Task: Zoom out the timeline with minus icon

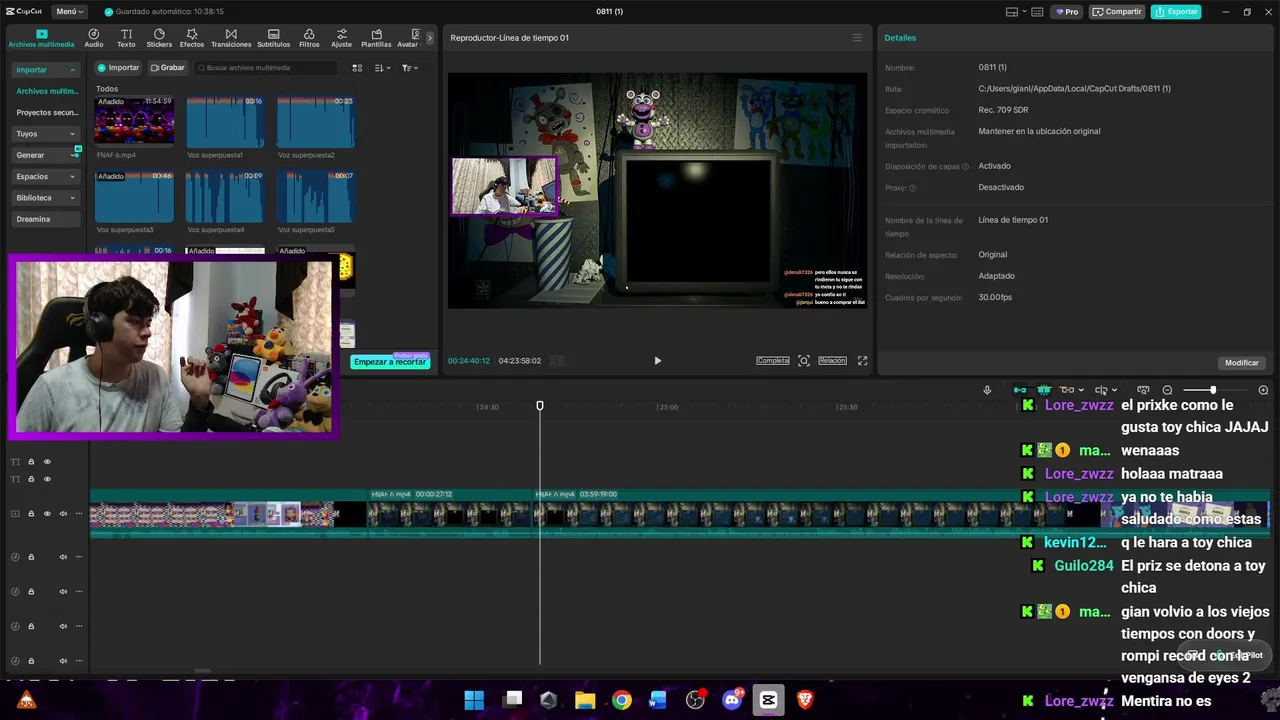Action: (x=1167, y=390)
